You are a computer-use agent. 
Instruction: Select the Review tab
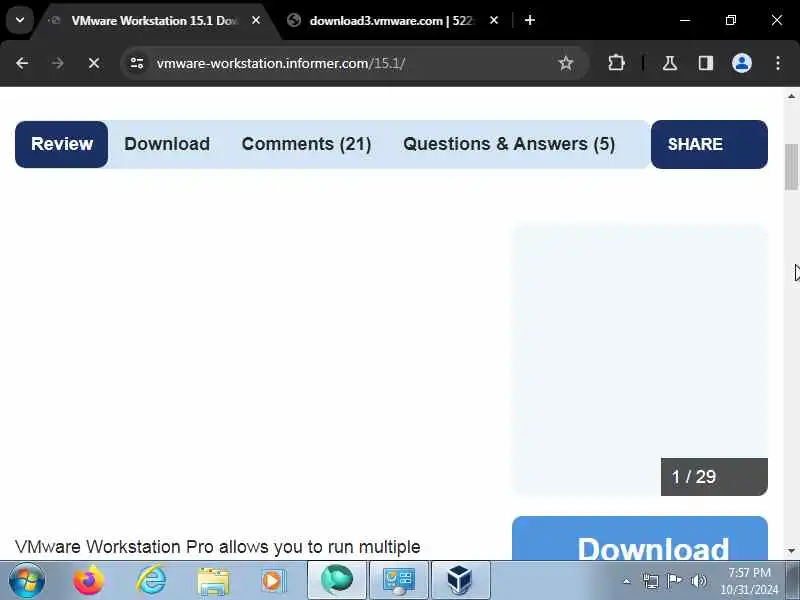(62, 144)
